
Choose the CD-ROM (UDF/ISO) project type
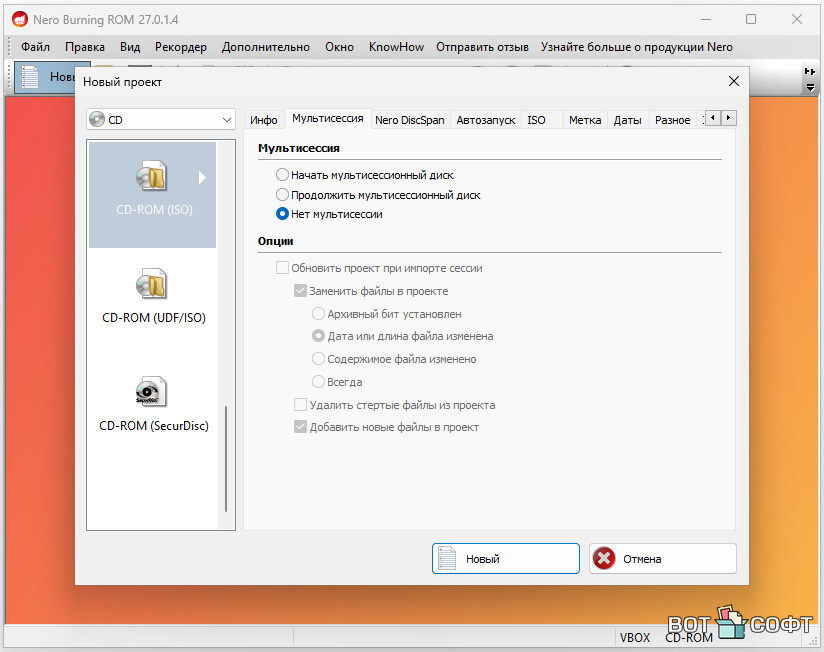pos(153,286)
